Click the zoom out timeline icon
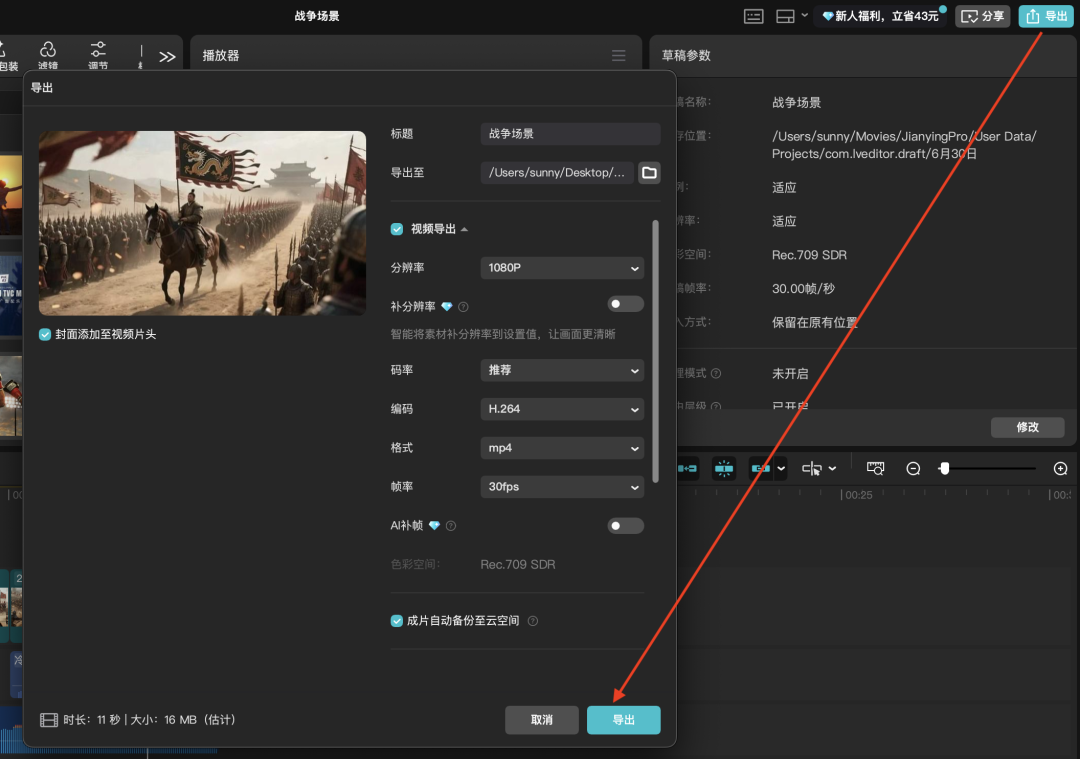 (913, 468)
